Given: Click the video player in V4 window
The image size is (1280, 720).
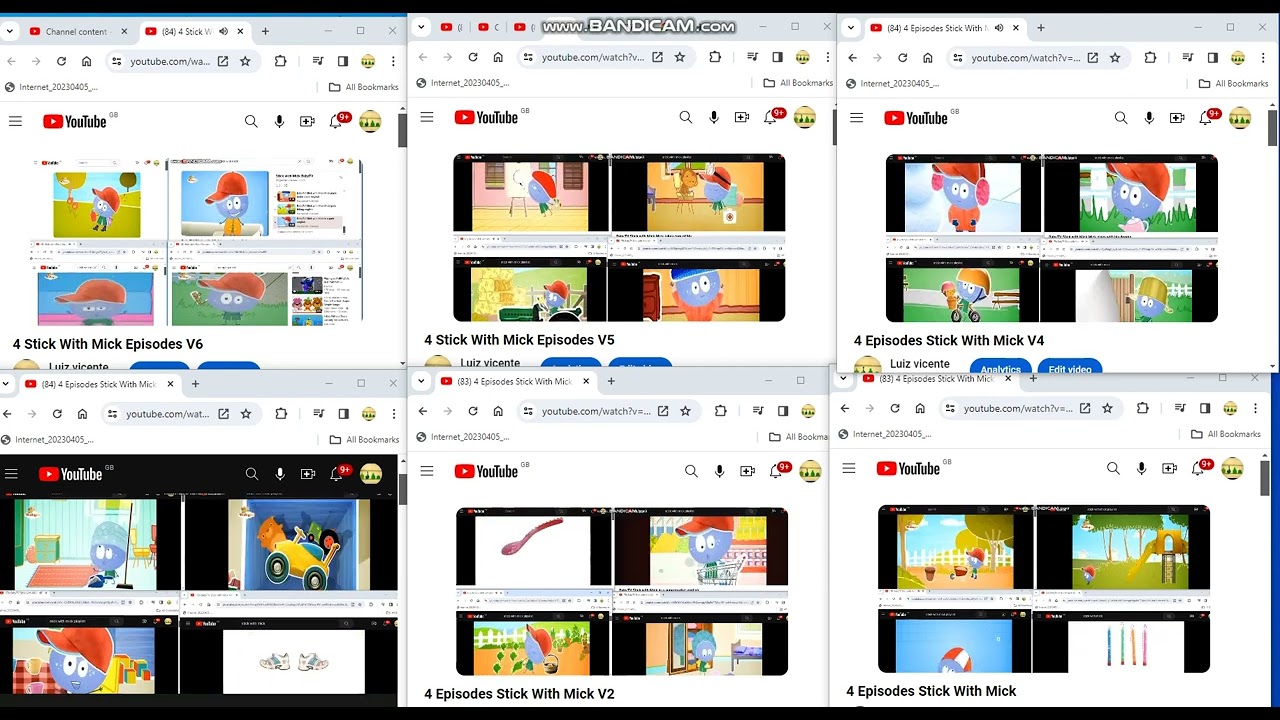Looking at the screenshot, I should [x=1052, y=238].
